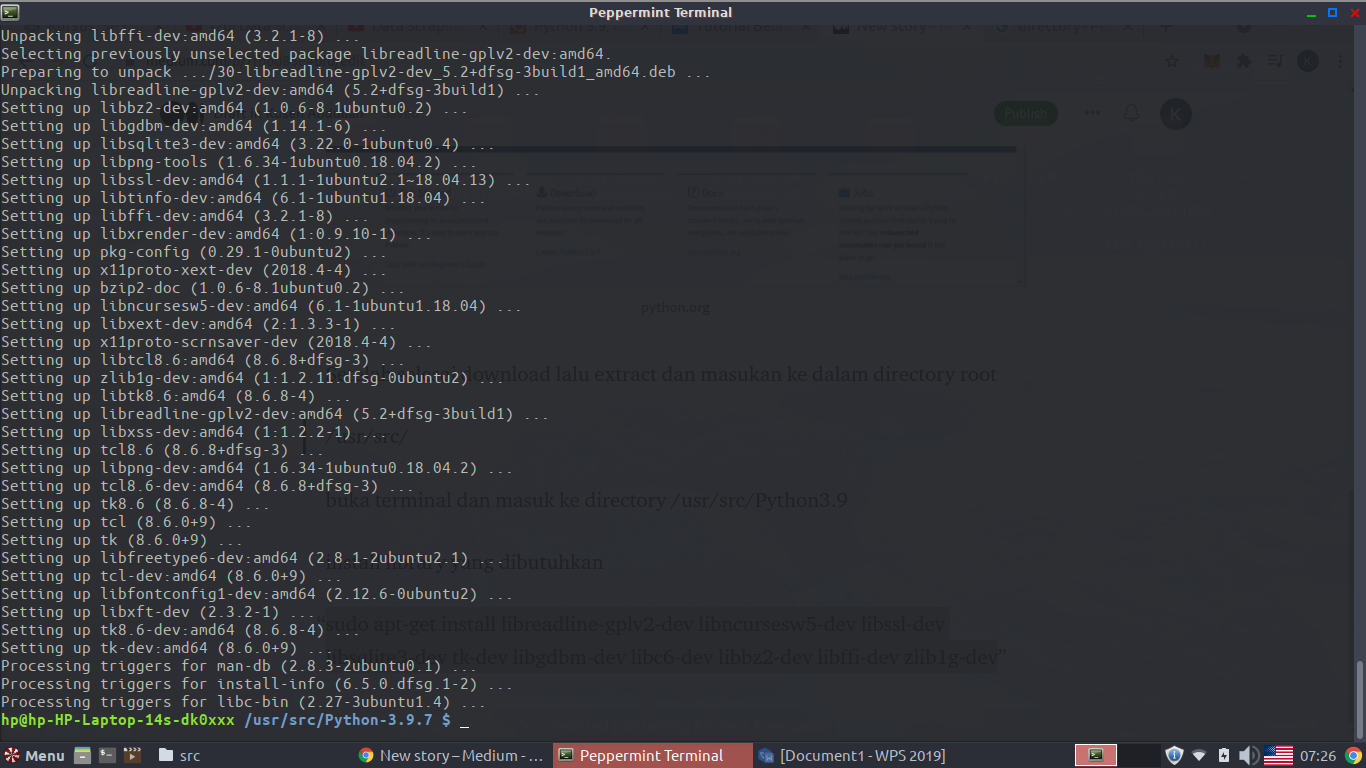This screenshot has height=768, width=1366.
Task: Click the green Publish button
Action: coord(1025,114)
